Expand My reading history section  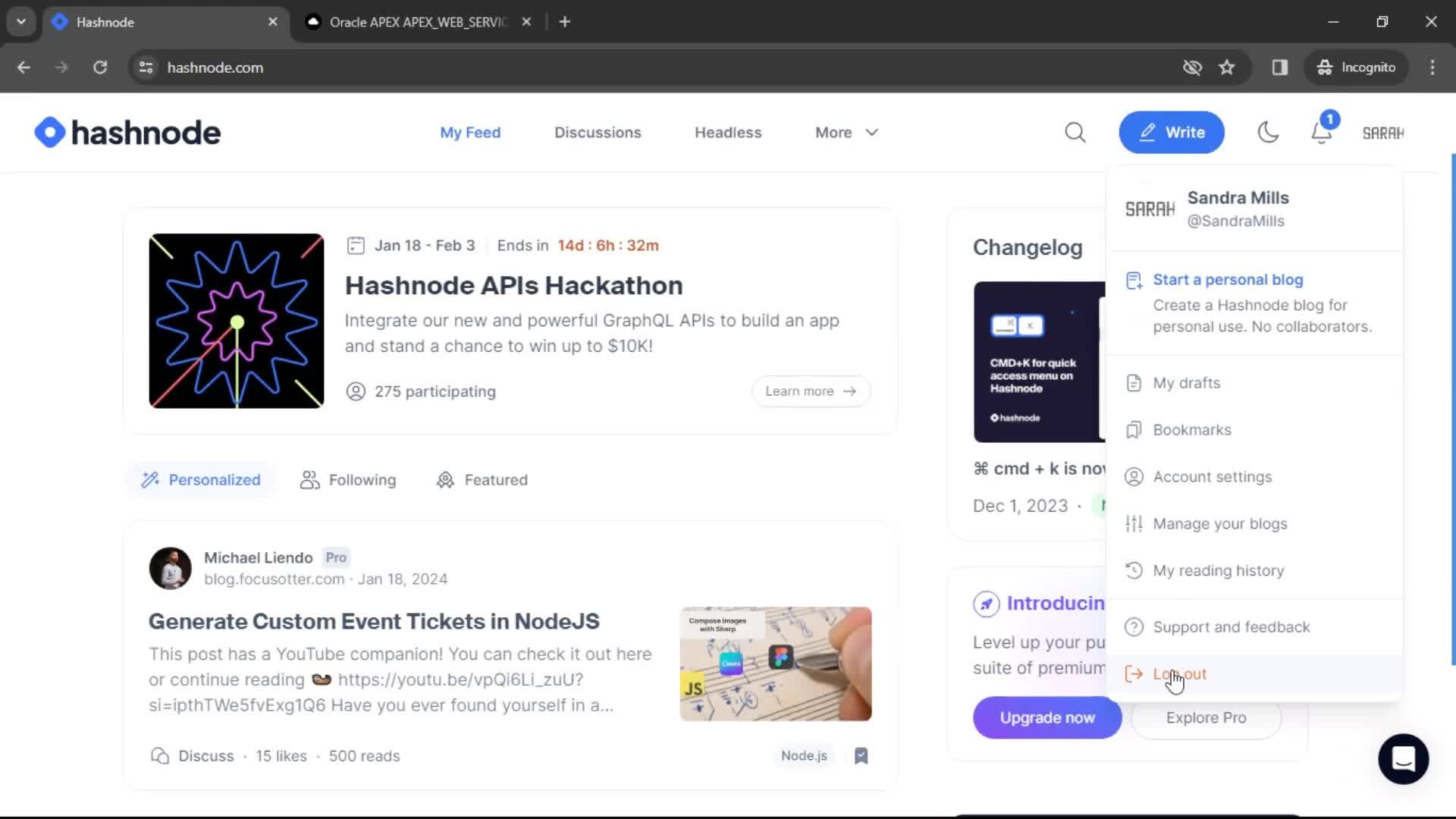[1219, 570]
